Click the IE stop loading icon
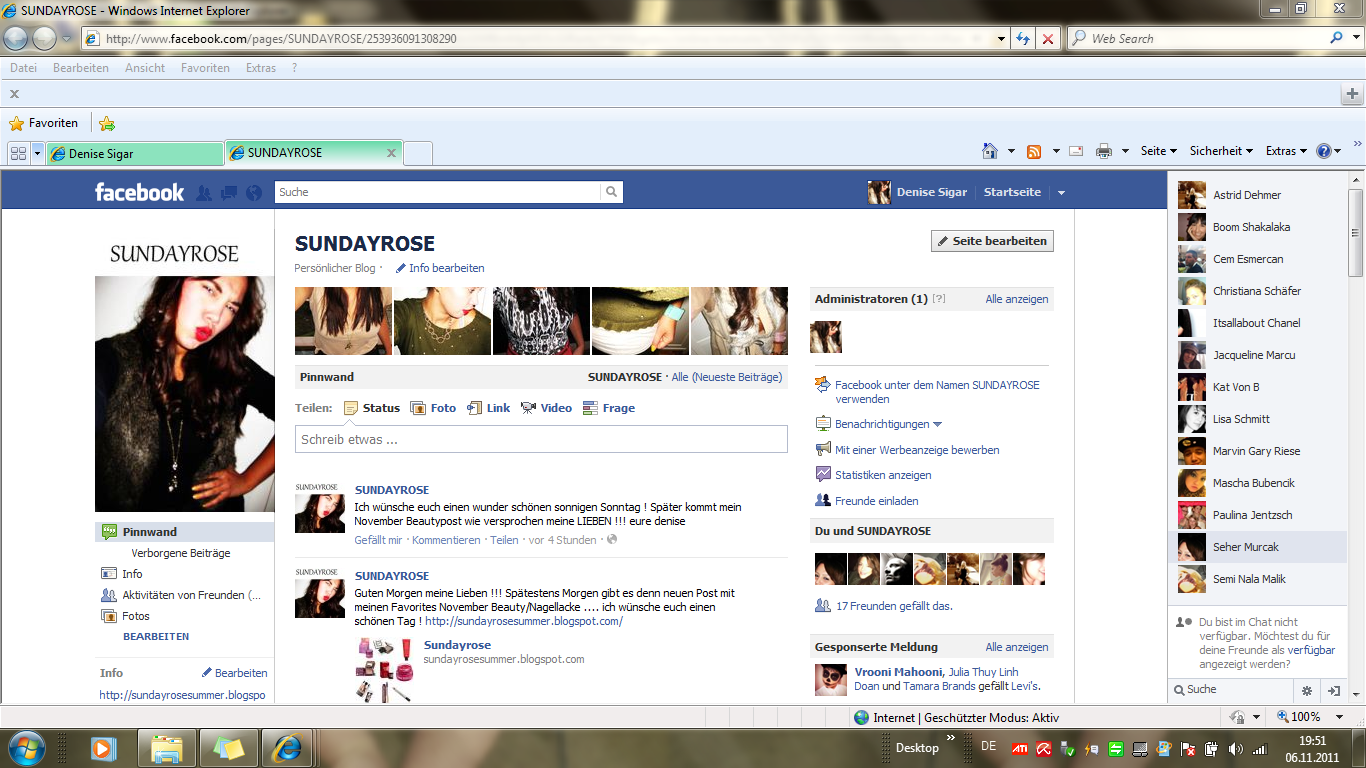Screen dimensions: 1366x768 click(1047, 39)
